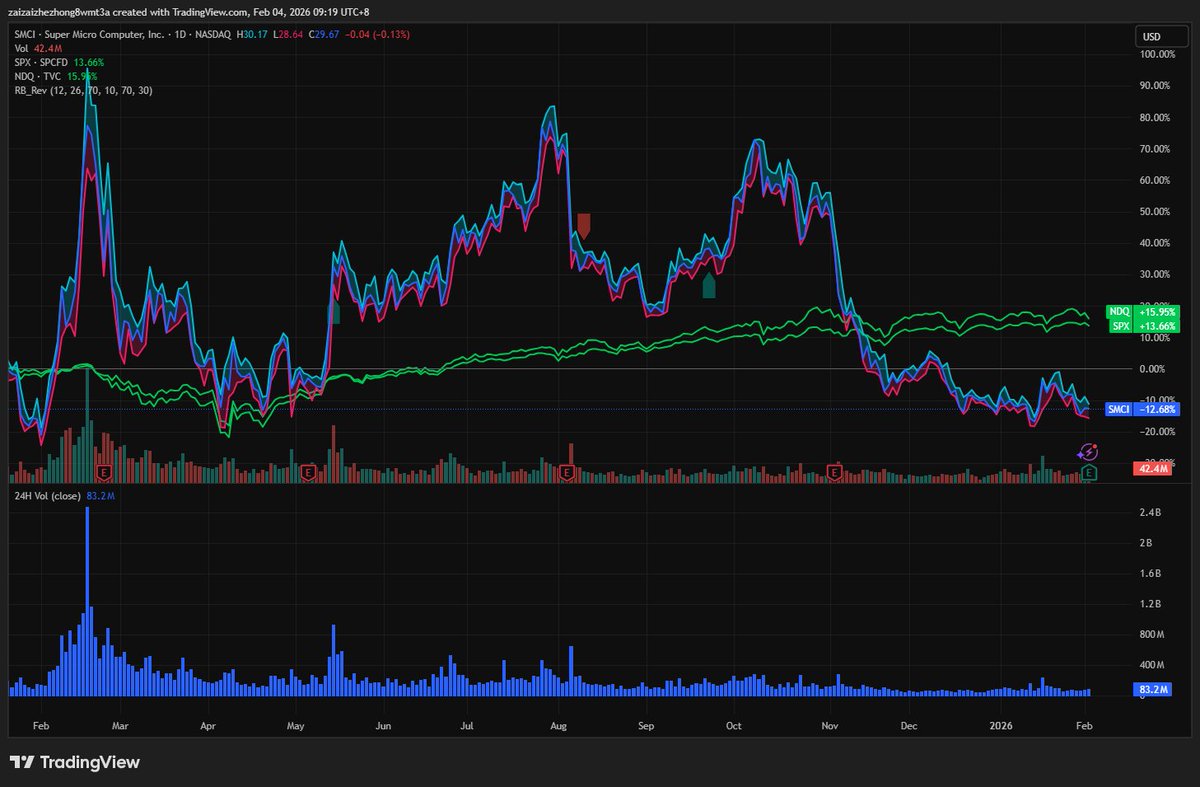The width and height of the screenshot is (1200, 787).
Task: Select the red 42.4M volume badge on the price scale
Action: click(x=1150, y=467)
